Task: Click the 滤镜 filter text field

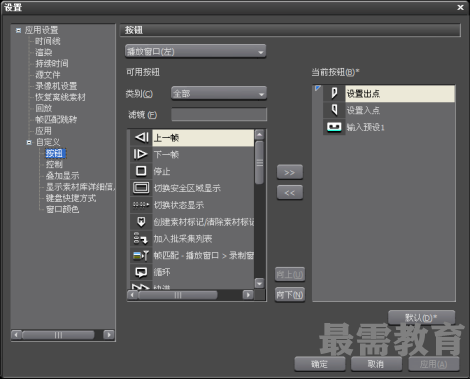Action: [x=219, y=114]
